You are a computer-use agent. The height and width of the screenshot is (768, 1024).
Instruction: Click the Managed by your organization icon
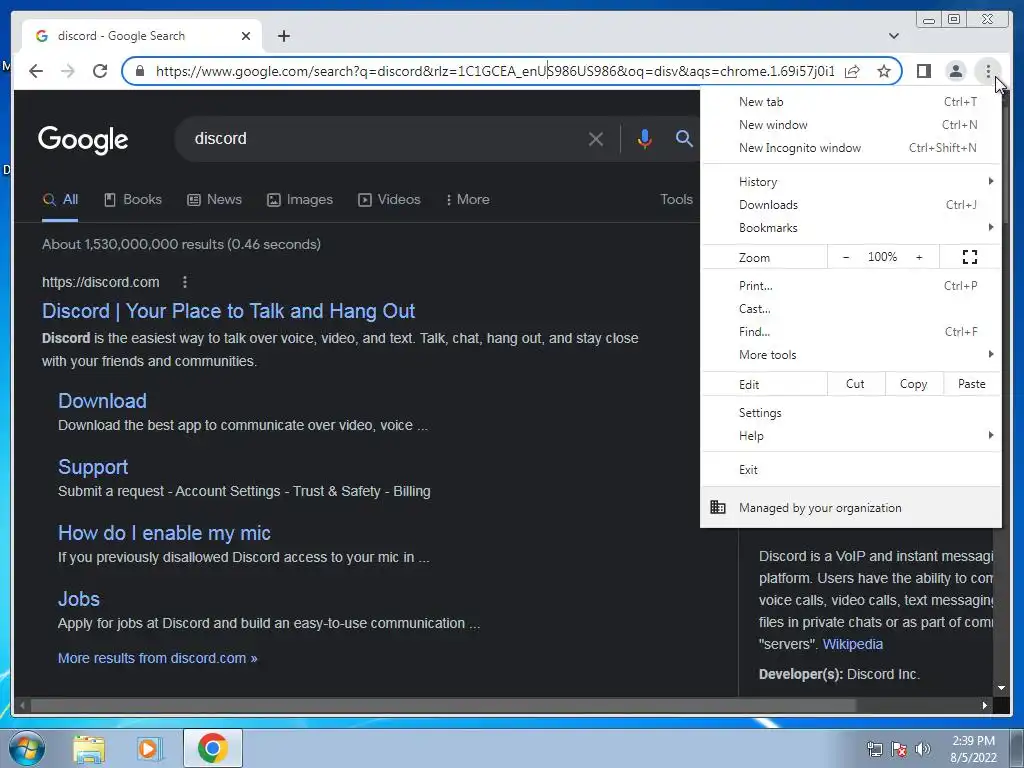718,507
